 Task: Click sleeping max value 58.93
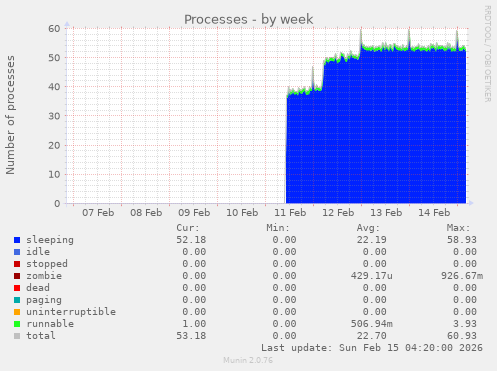tap(462, 240)
